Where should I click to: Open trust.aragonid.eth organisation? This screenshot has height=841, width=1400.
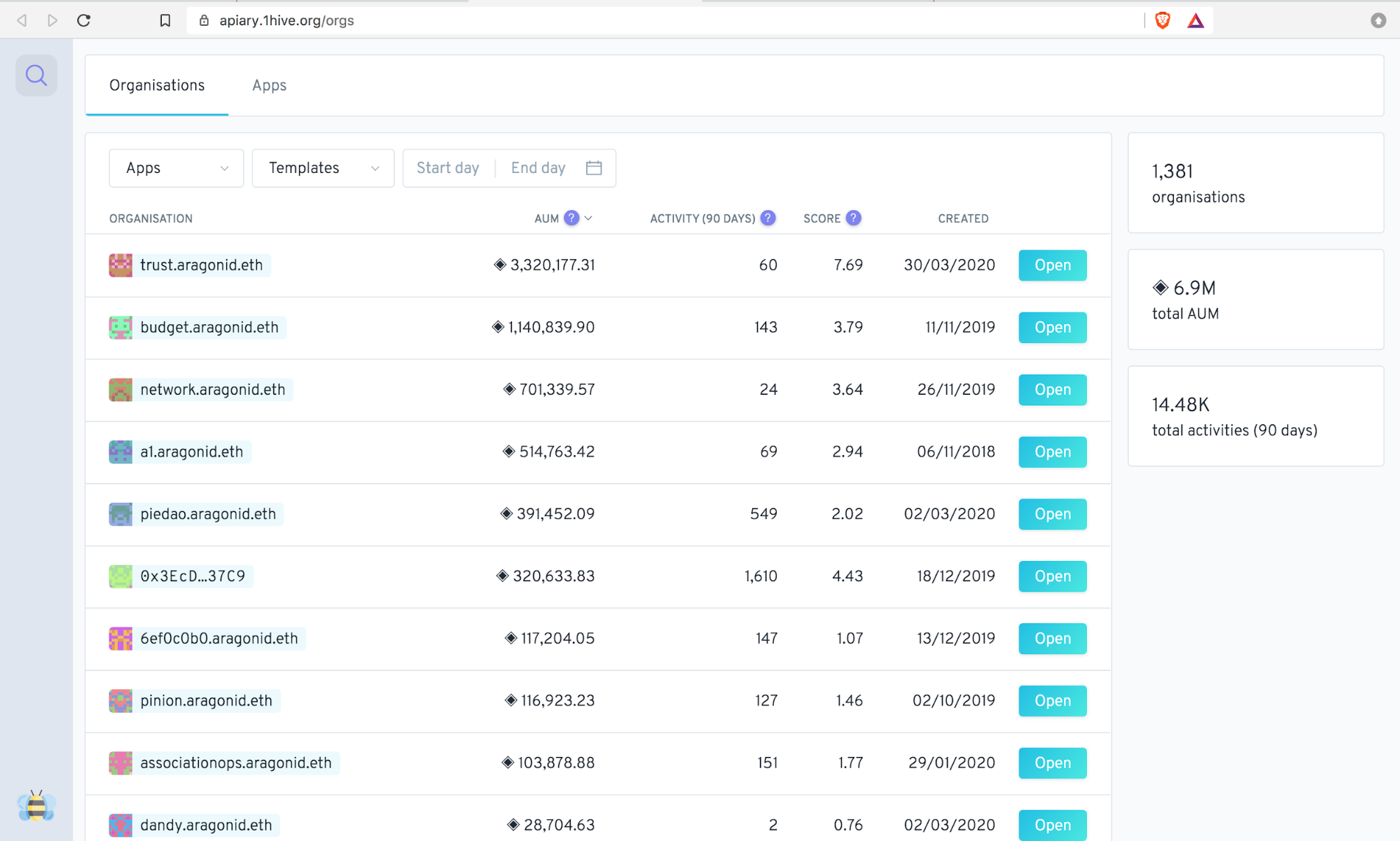(1053, 265)
